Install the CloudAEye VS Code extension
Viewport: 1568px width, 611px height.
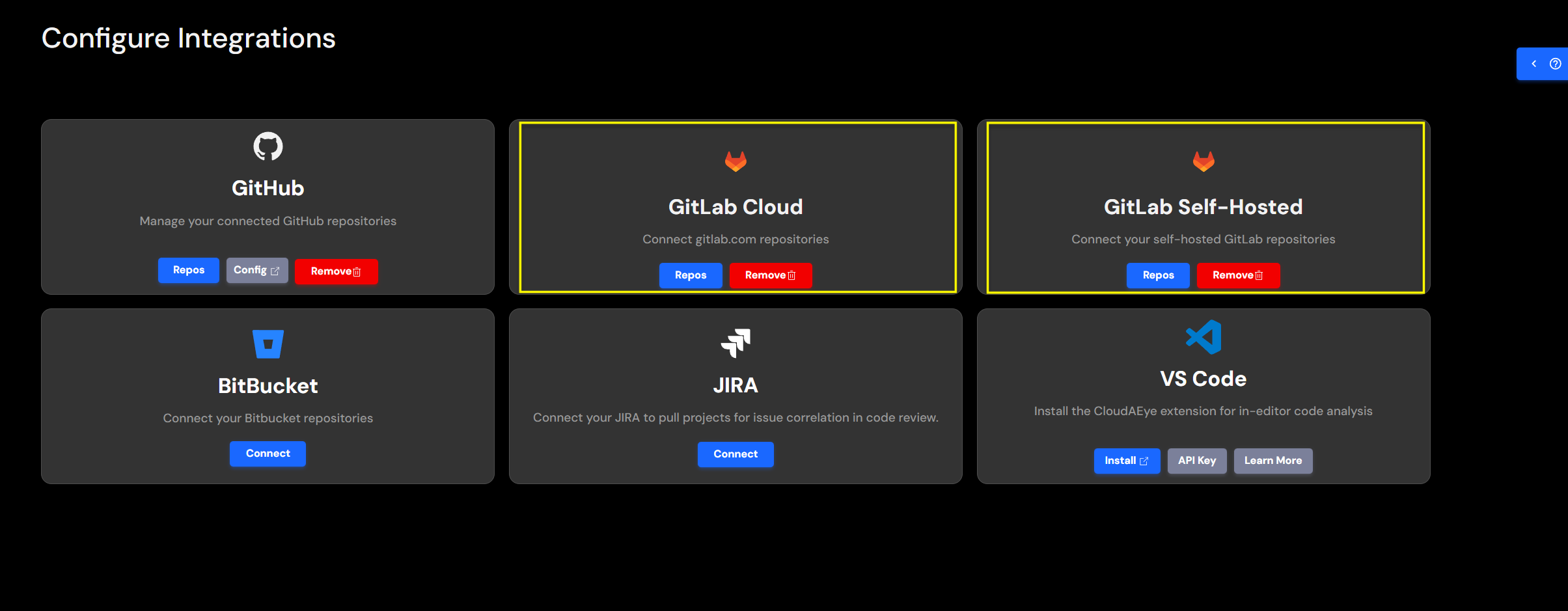coord(1126,461)
